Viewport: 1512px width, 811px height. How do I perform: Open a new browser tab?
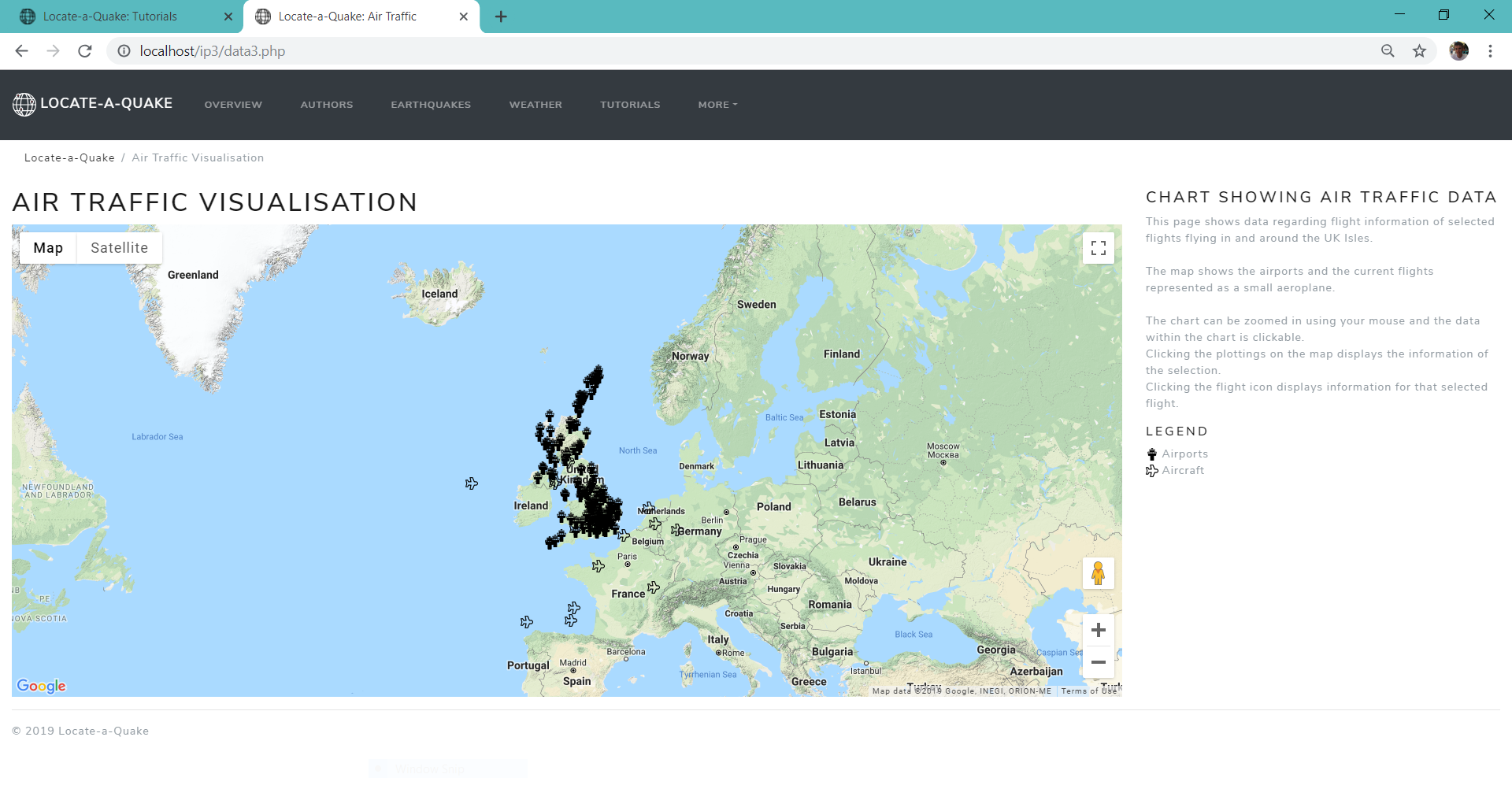point(501,17)
